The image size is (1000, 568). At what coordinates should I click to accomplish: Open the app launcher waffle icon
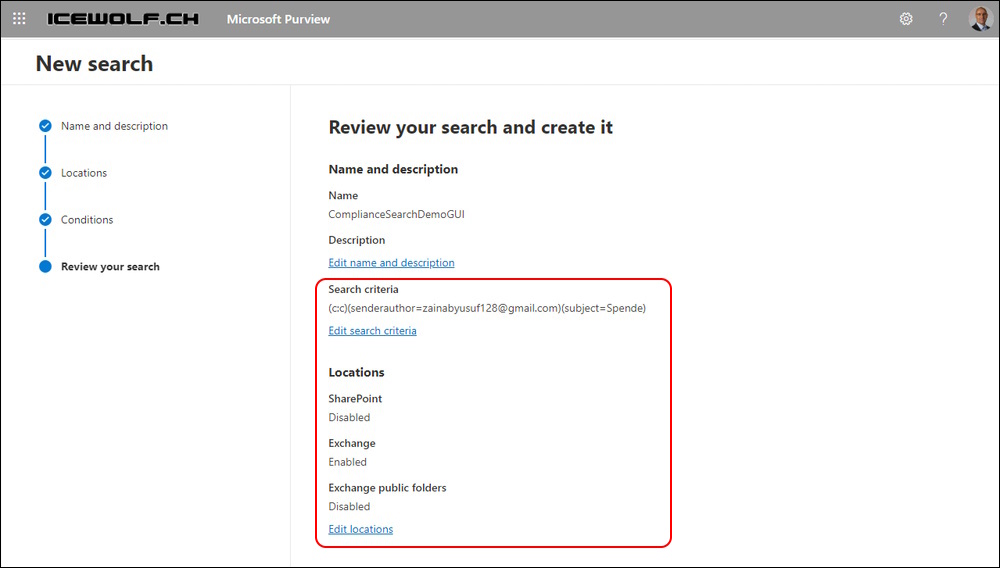click(19, 19)
